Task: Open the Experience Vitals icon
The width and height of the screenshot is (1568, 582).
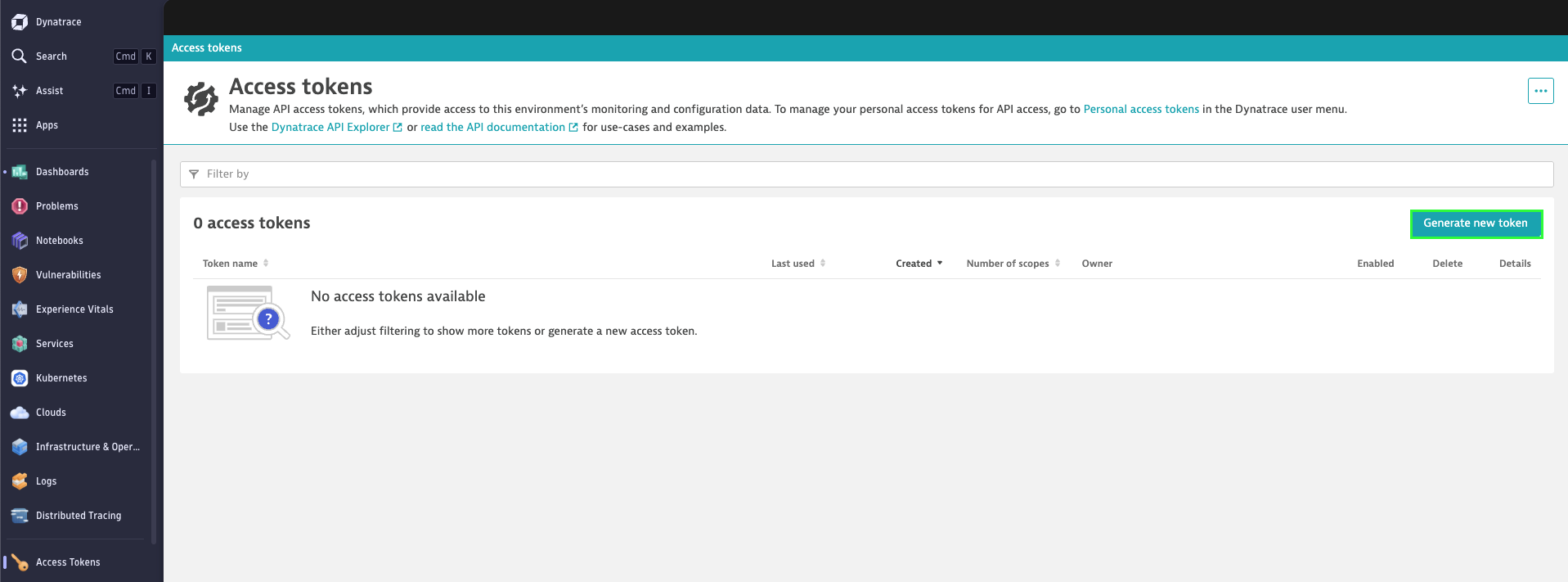Action: tap(20, 309)
